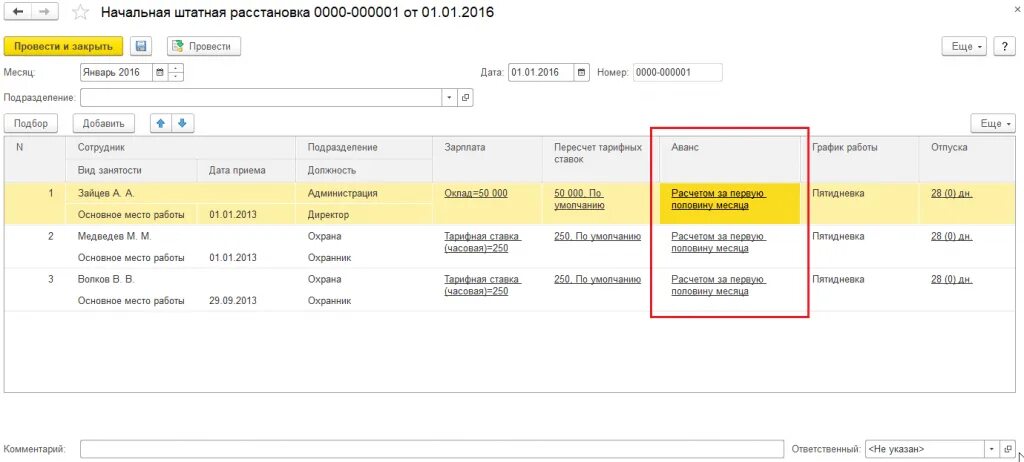Click the Провести button
The image size is (1024, 462).
coord(204,46)
